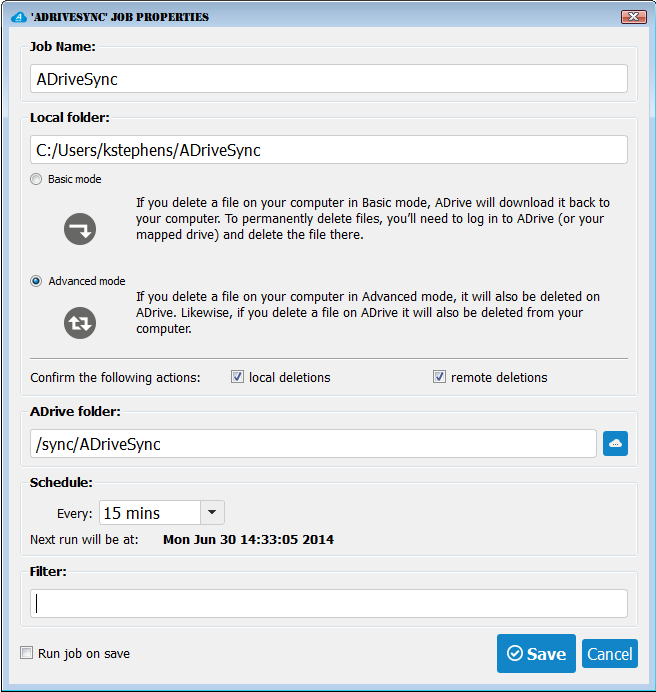
Task: Select the Advanced mode radio button
Action: click(x=37, y=282)
